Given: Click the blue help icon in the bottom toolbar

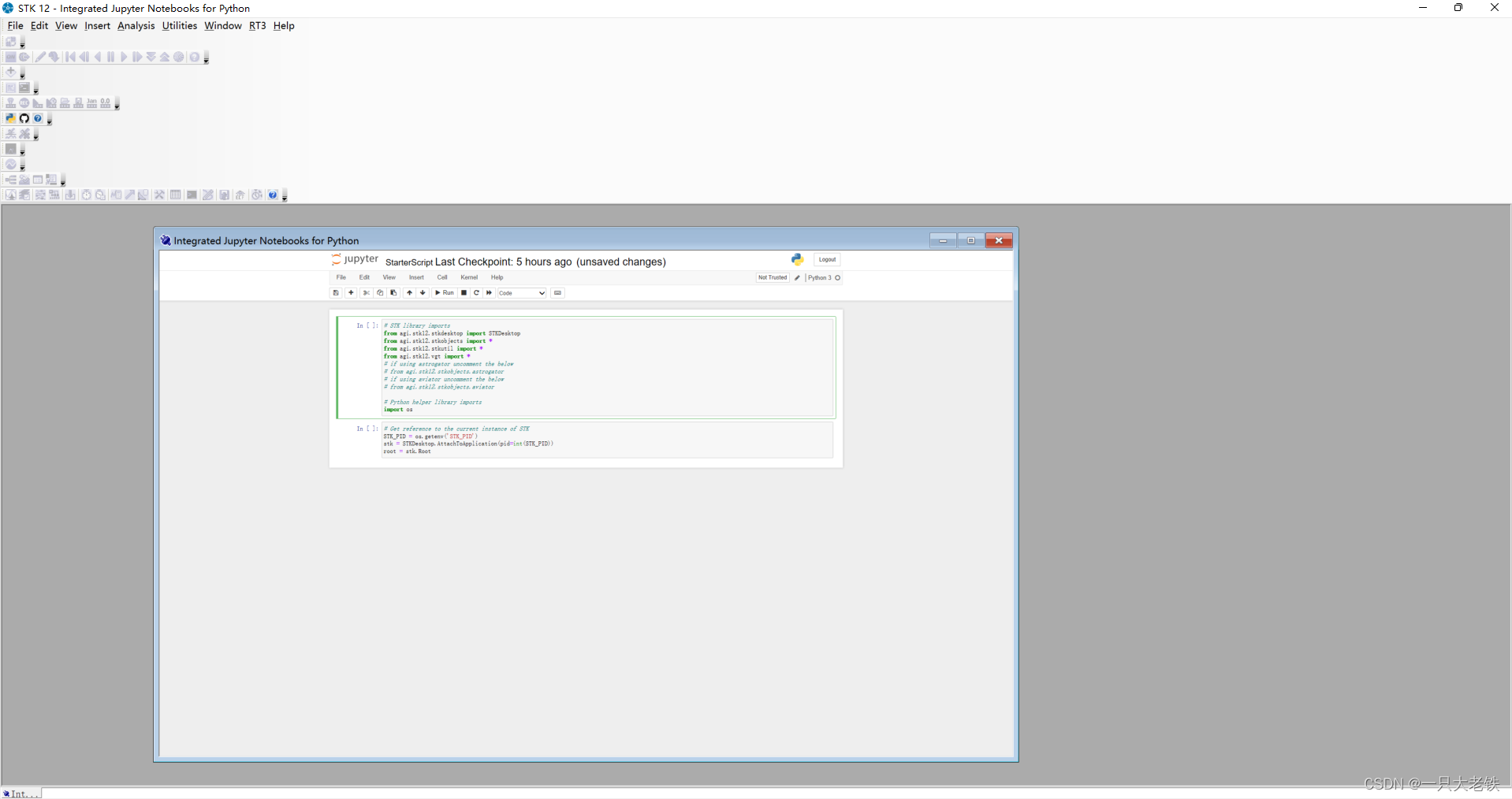Looking at the screenshot, I should click(x=273, y=195).
